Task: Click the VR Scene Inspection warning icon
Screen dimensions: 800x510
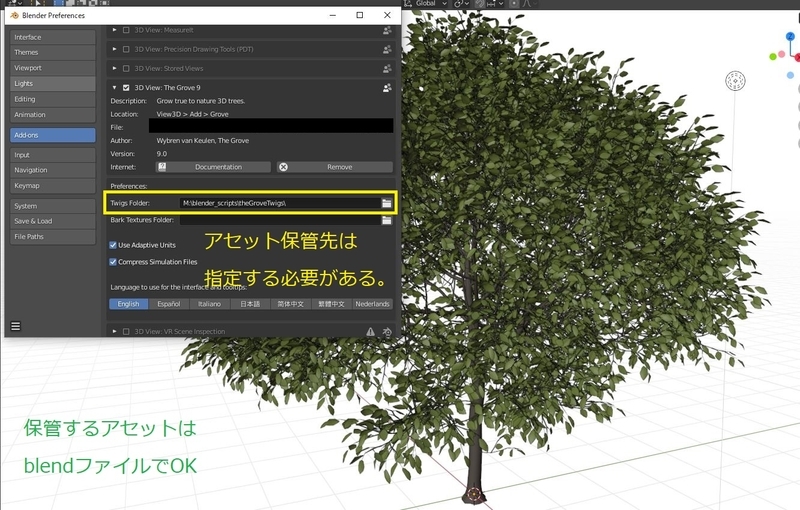Action: [370, 332]
